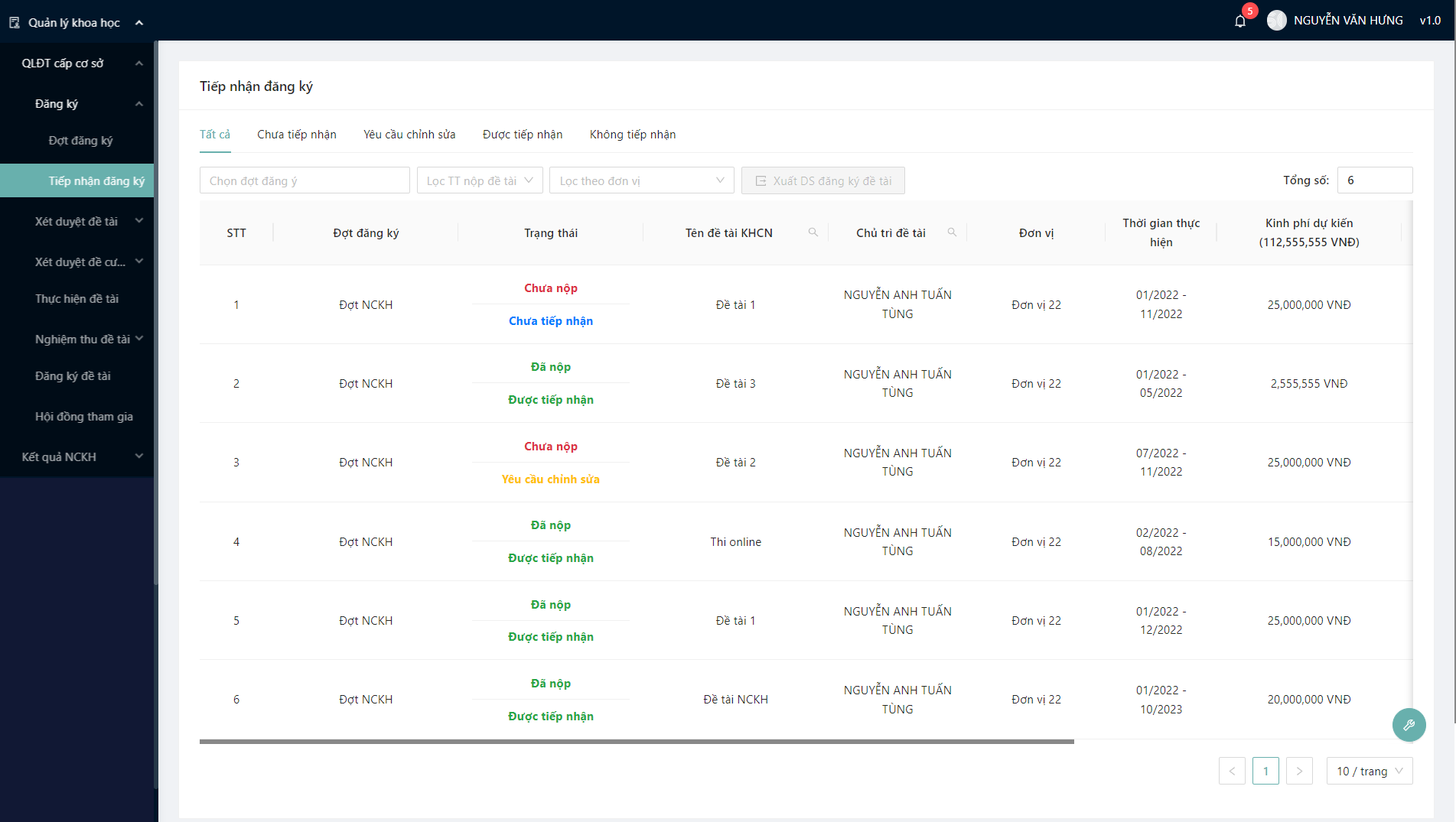The width and height of the screenshot is (1456, 822).
Task: Open the Lọc theo đơn vị dropdown
Action: click(641, 180)
